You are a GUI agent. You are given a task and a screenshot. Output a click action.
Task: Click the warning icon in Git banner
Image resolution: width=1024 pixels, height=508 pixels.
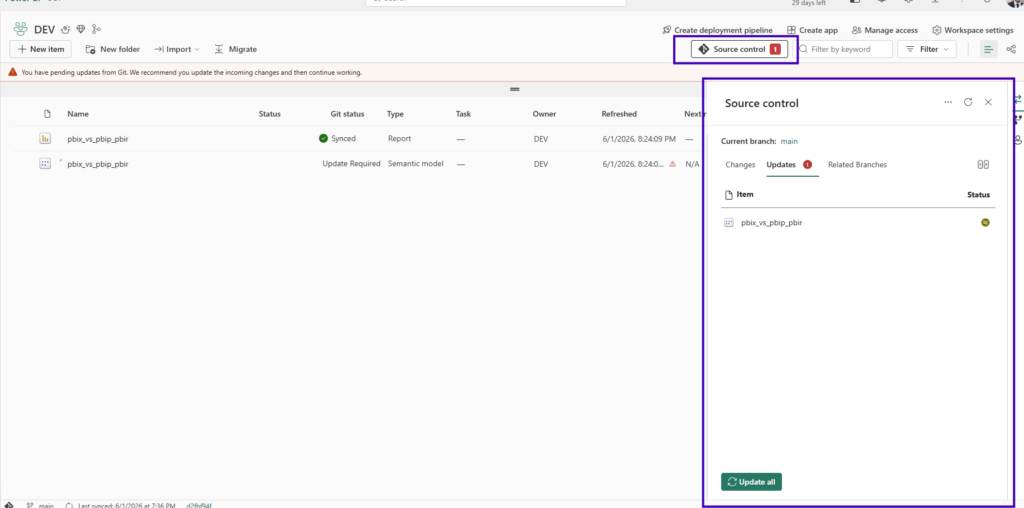tap(13, 72)
